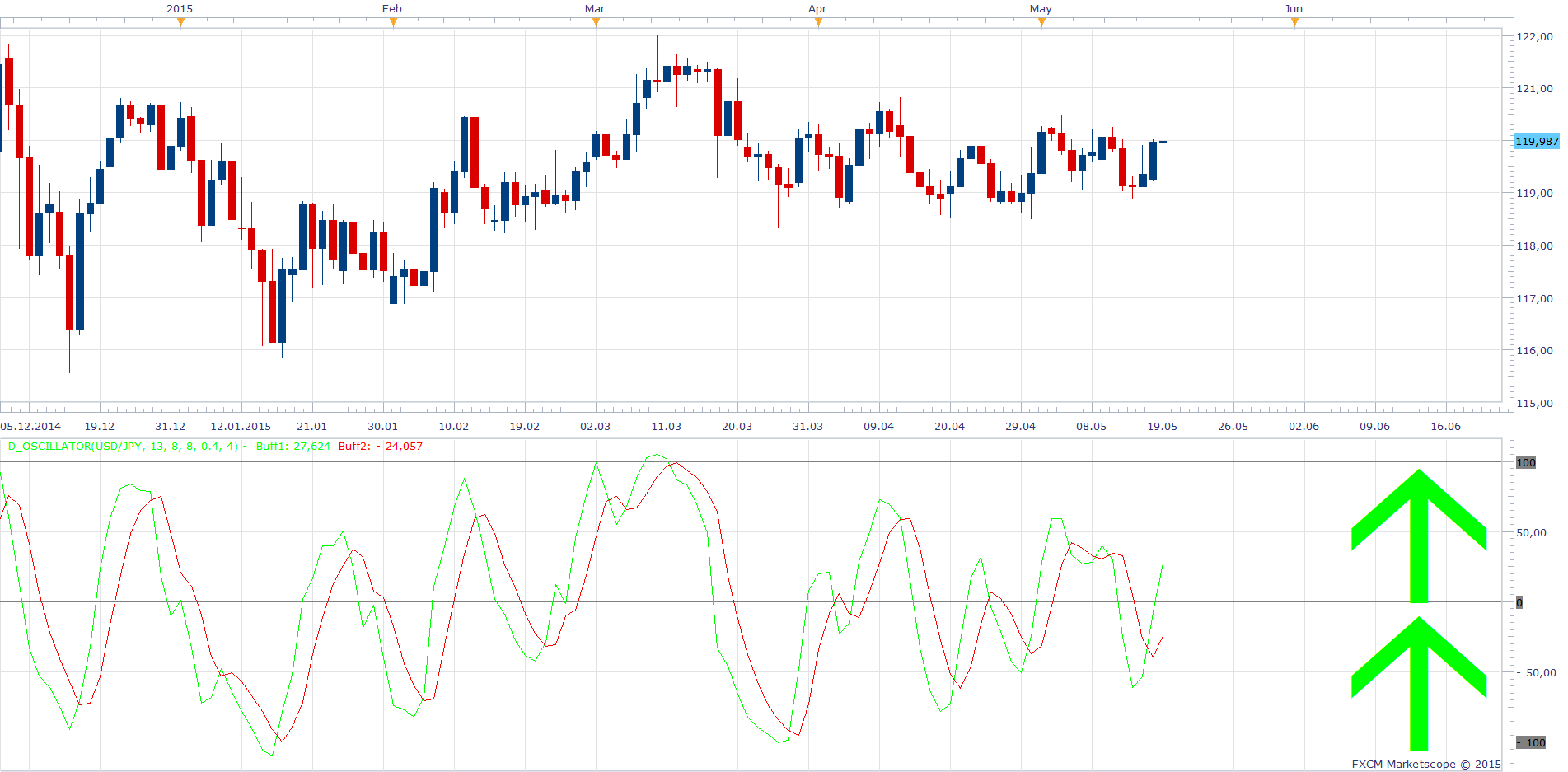Click the oscillator 0 level label

tap(1519, 602)
